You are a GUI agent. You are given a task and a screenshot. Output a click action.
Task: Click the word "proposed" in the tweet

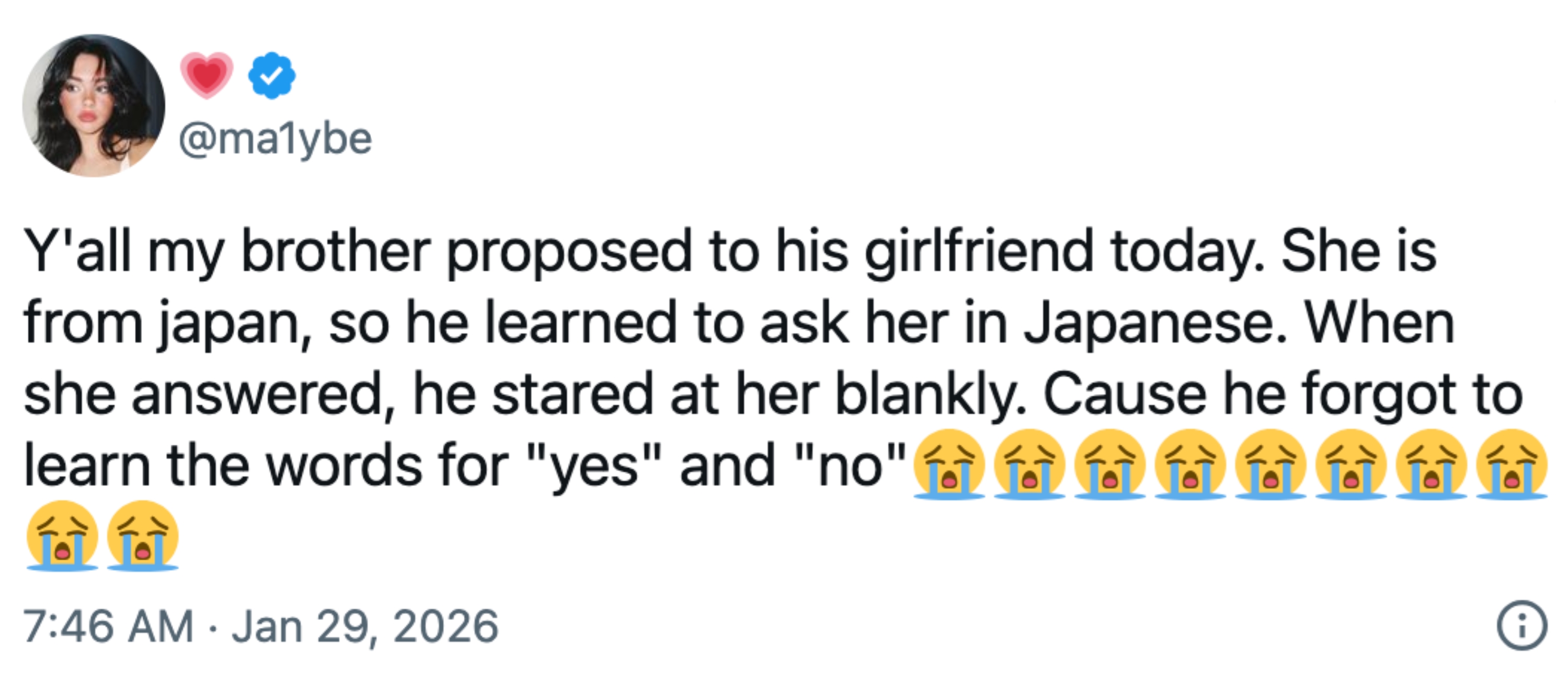570,252
